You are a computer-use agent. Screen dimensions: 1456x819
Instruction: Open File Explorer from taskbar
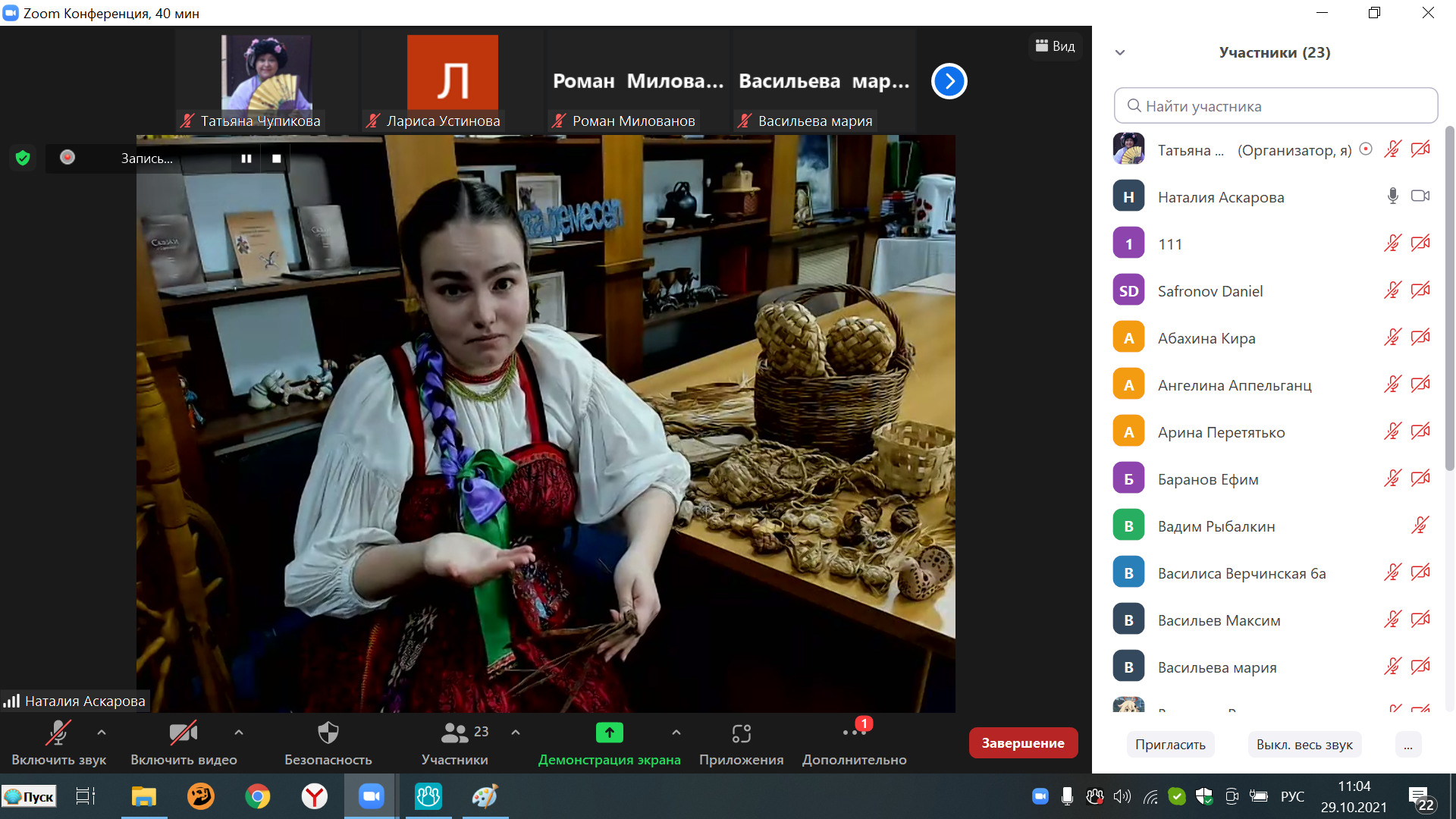click(x=143, y=796)
